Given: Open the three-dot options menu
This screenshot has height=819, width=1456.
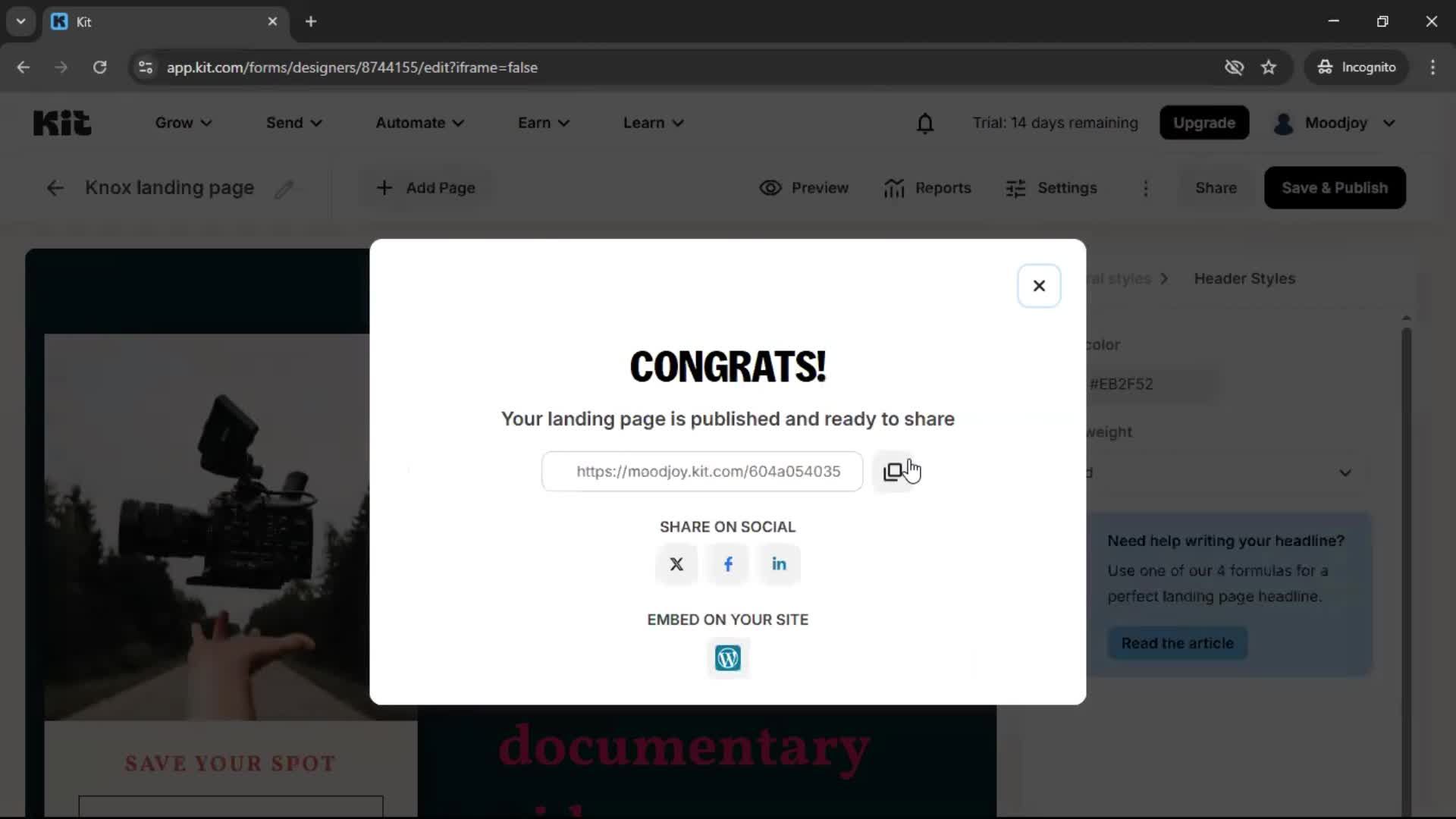Looking at the screenshot, I should tap(1145, 188).
